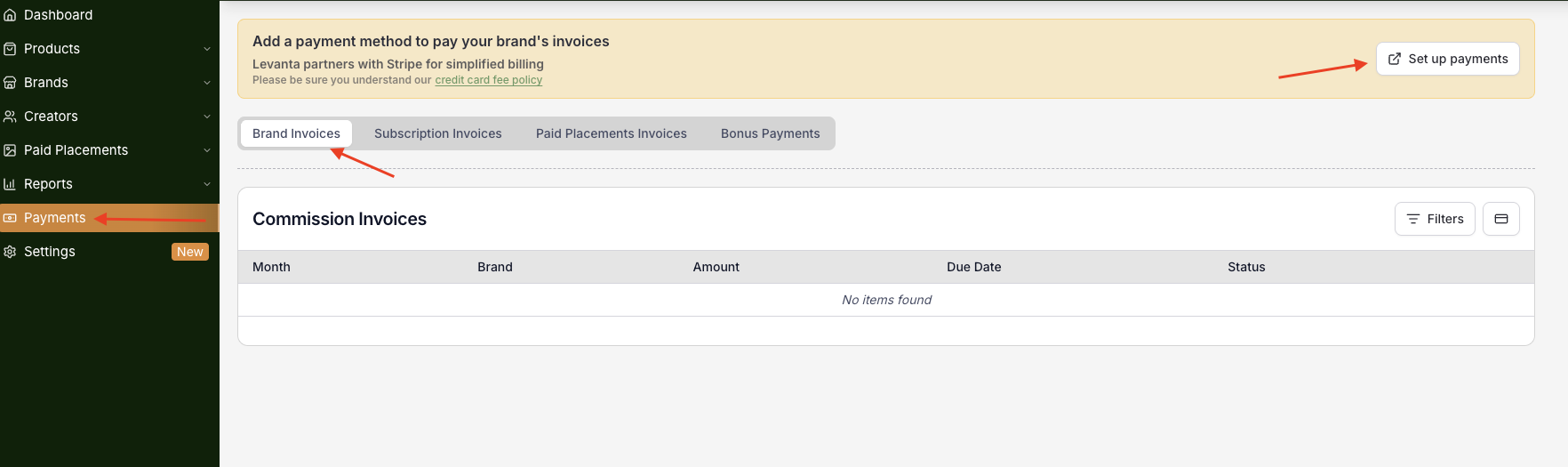Click the Products bag icon in sidebar

tap(10, 49)
